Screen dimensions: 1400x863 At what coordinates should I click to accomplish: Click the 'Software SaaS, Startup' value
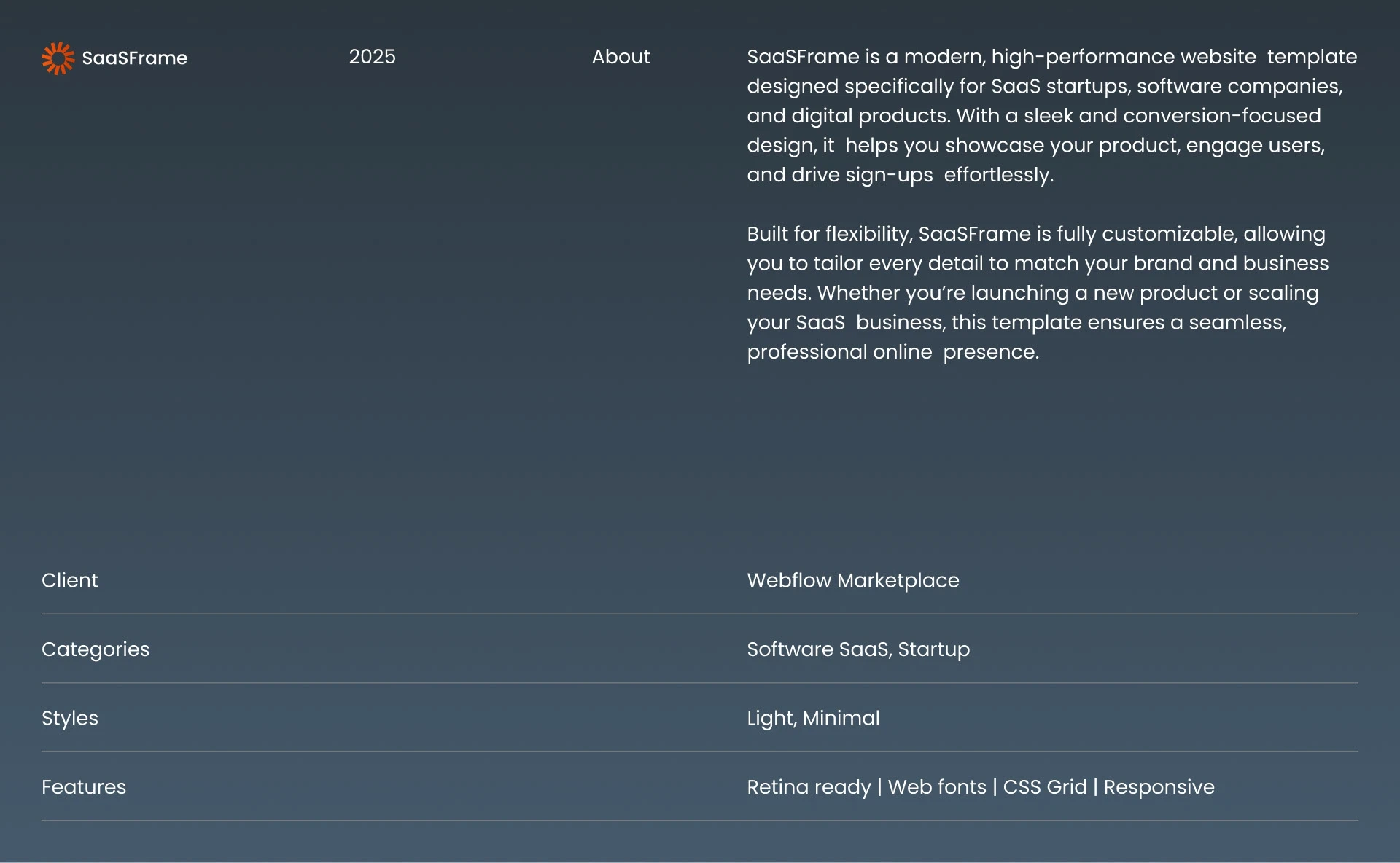[x=858, y=649]
